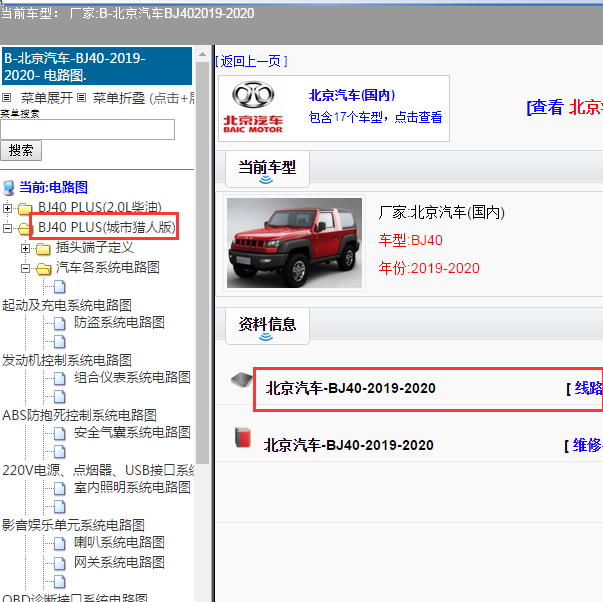Click the page icon beside 室内照明系统电路图
This screenshot has width=603, height=602.
coord(60,489)
